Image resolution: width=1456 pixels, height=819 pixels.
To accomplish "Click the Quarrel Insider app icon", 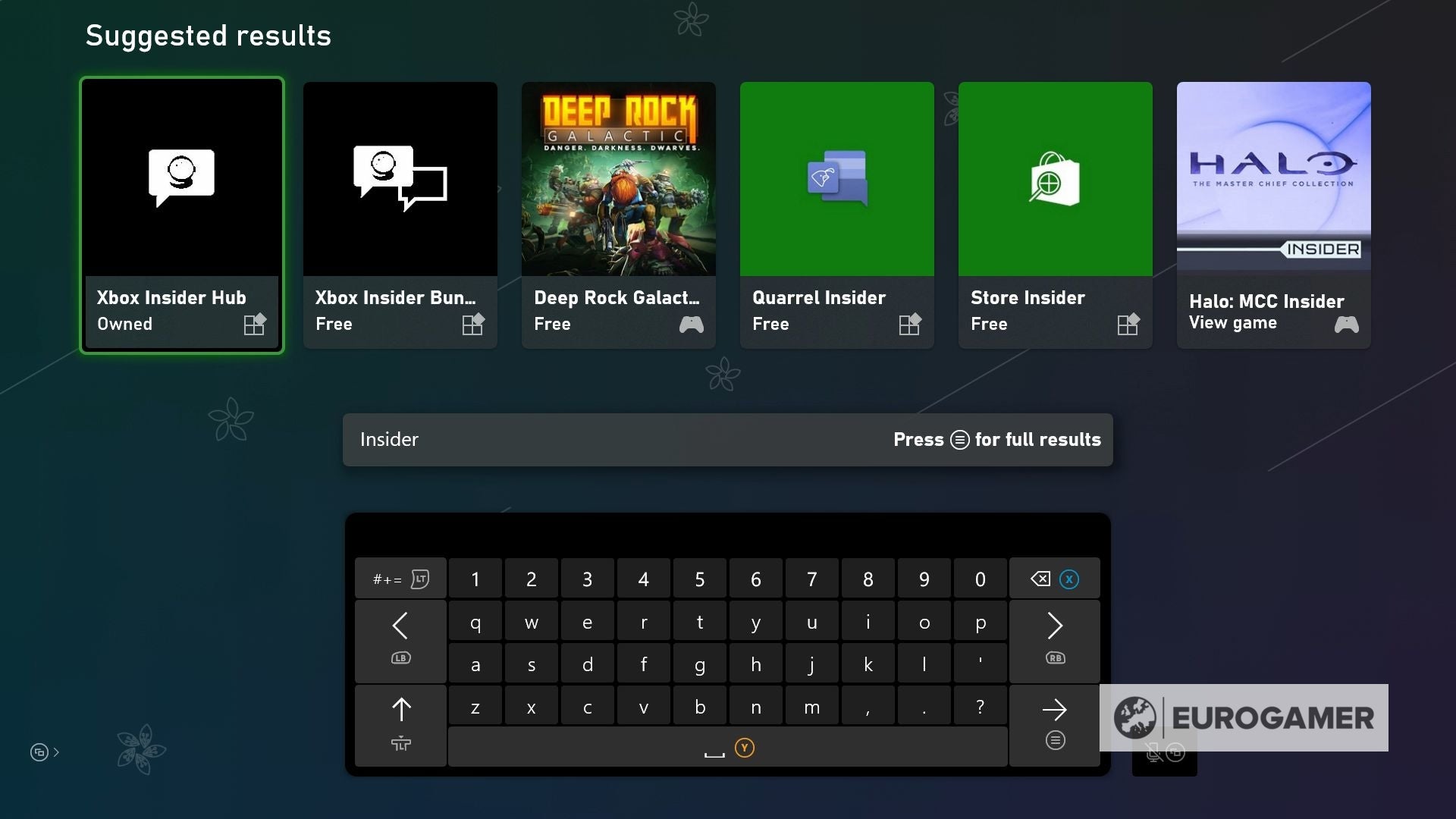I will (837, 179).
